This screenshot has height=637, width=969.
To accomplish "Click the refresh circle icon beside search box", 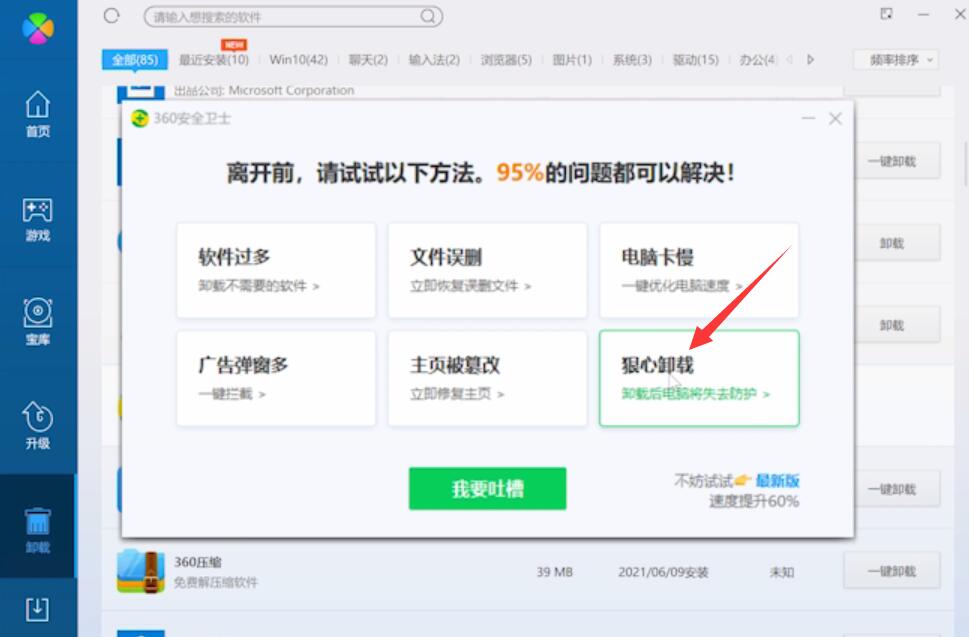I will [x=111, y=15].
